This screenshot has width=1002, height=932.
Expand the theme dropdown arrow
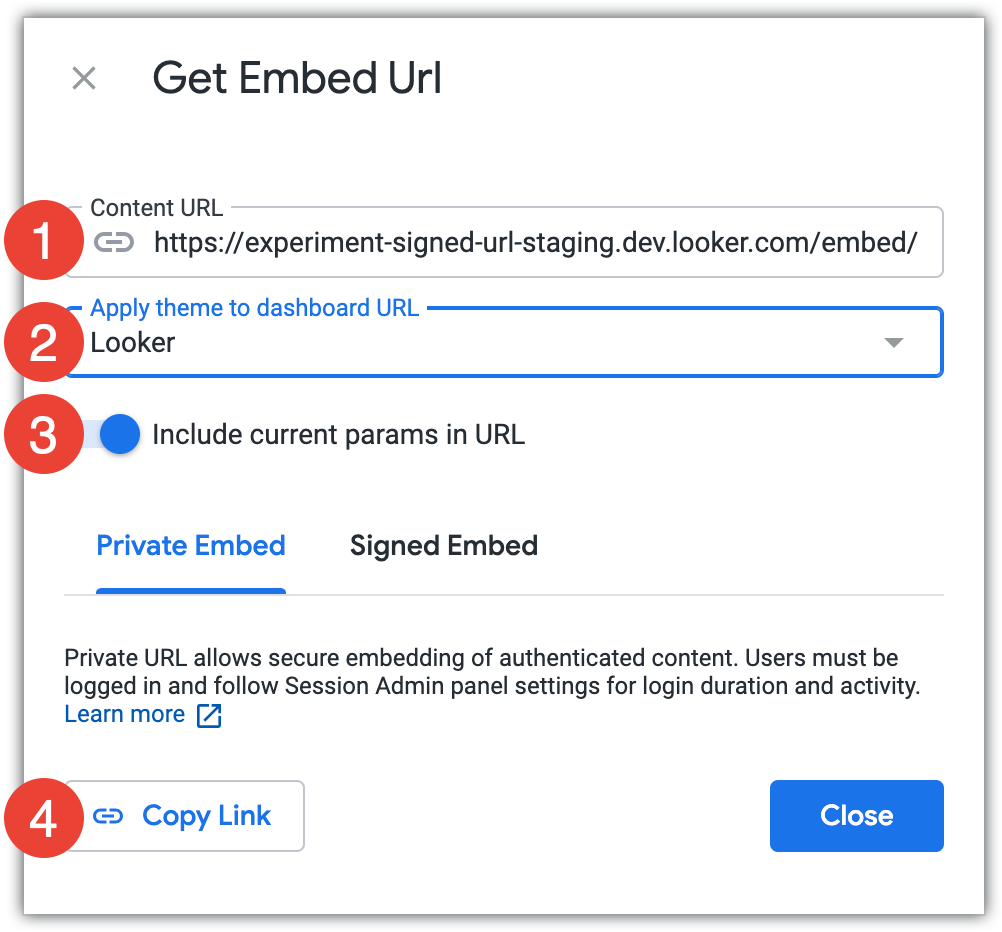tap(894, 343)
